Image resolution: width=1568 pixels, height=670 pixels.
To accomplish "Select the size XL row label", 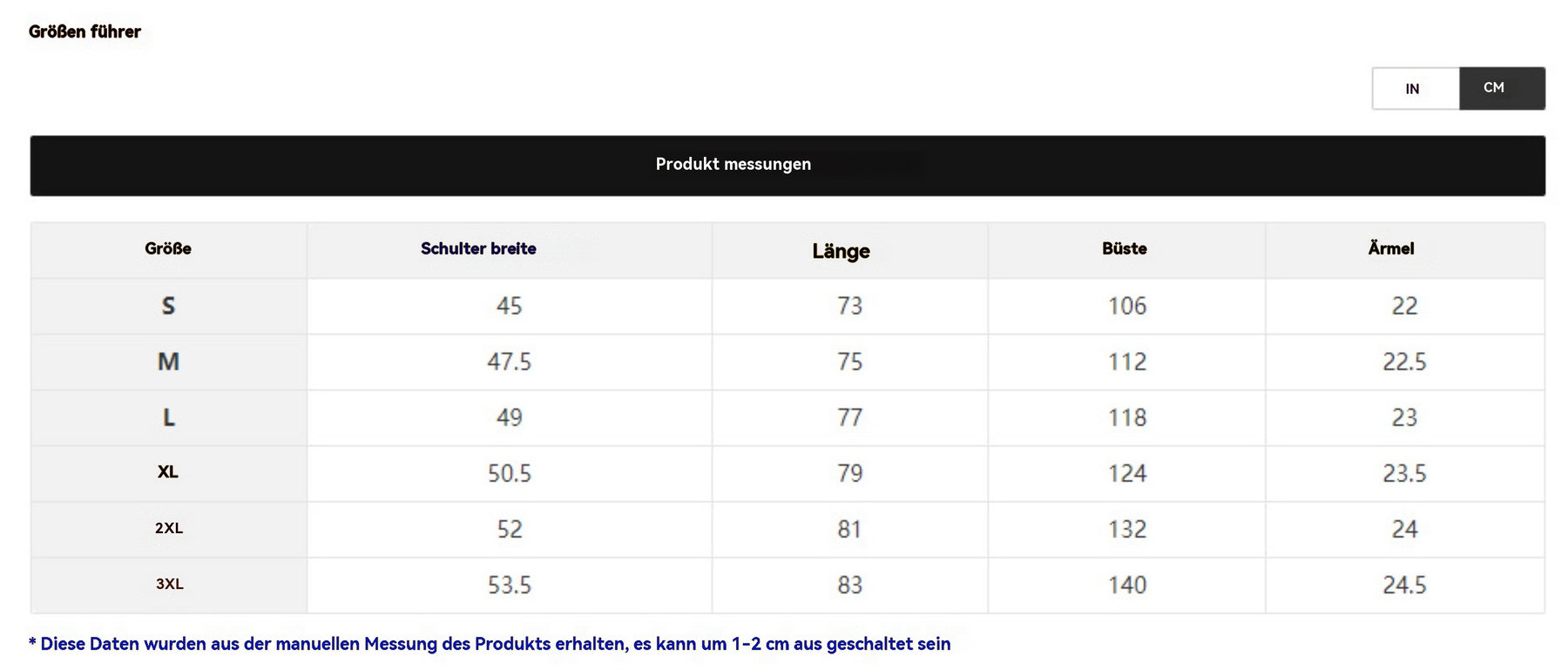I will pyautogui.click(x=168, y=473).
